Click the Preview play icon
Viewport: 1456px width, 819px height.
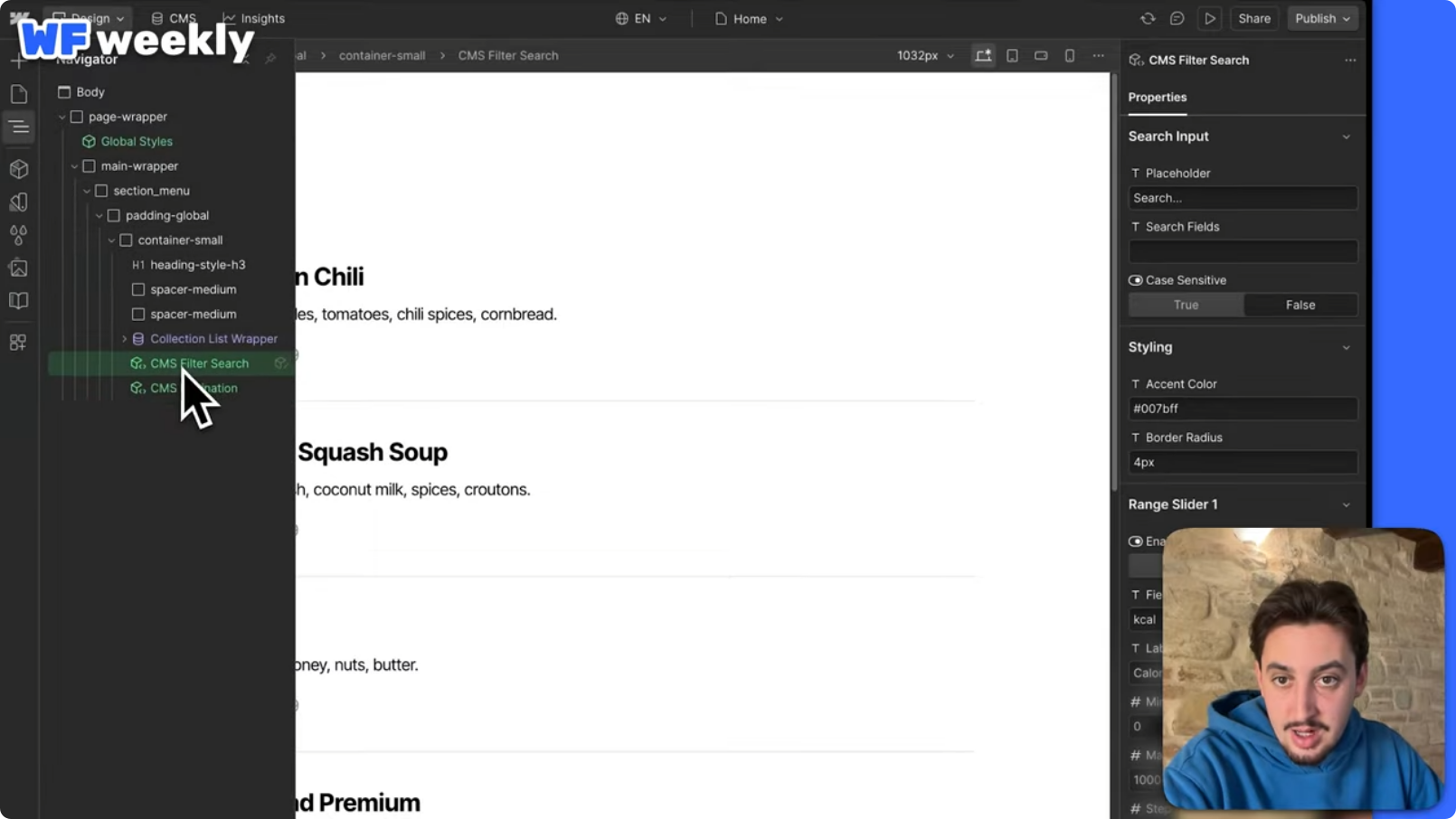(1210, 18)
